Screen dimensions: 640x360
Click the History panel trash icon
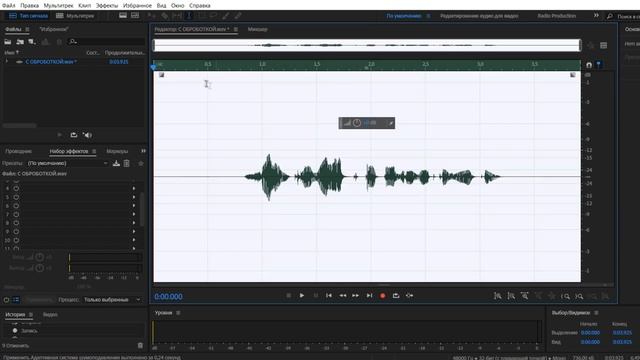point(140,345)
